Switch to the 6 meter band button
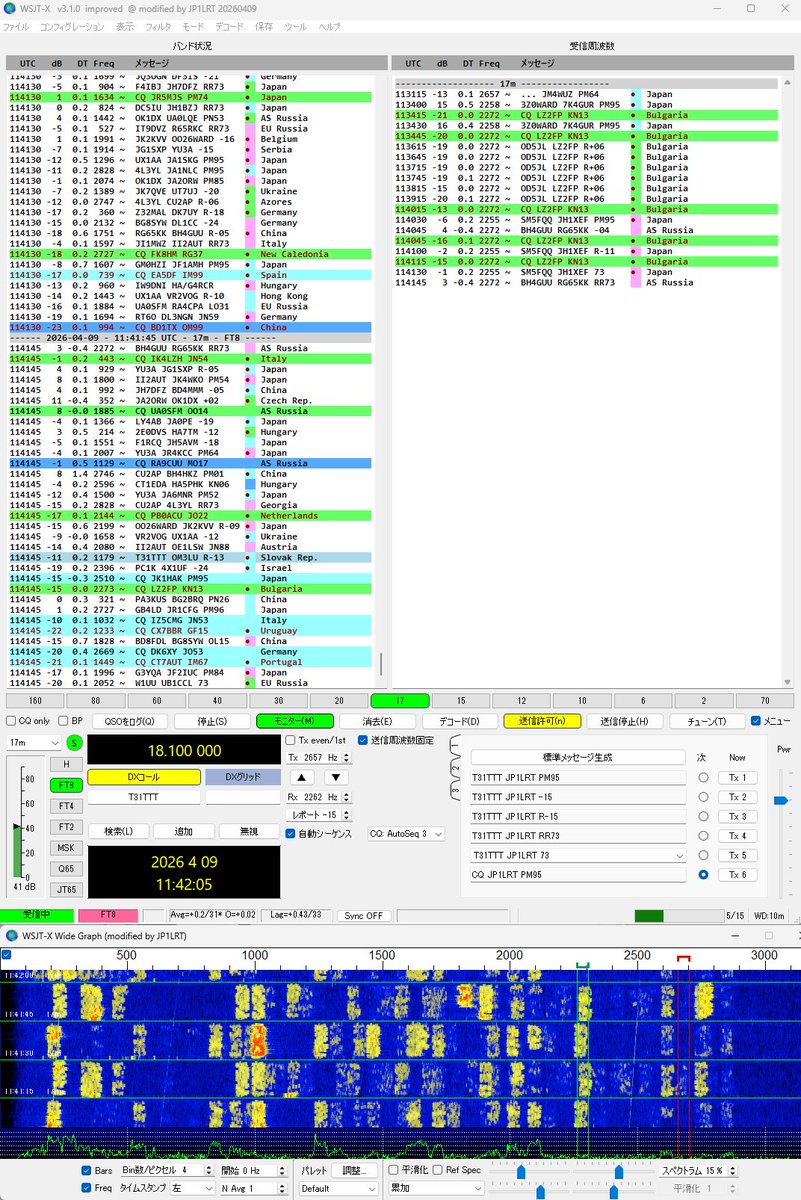 pos(643,701)
